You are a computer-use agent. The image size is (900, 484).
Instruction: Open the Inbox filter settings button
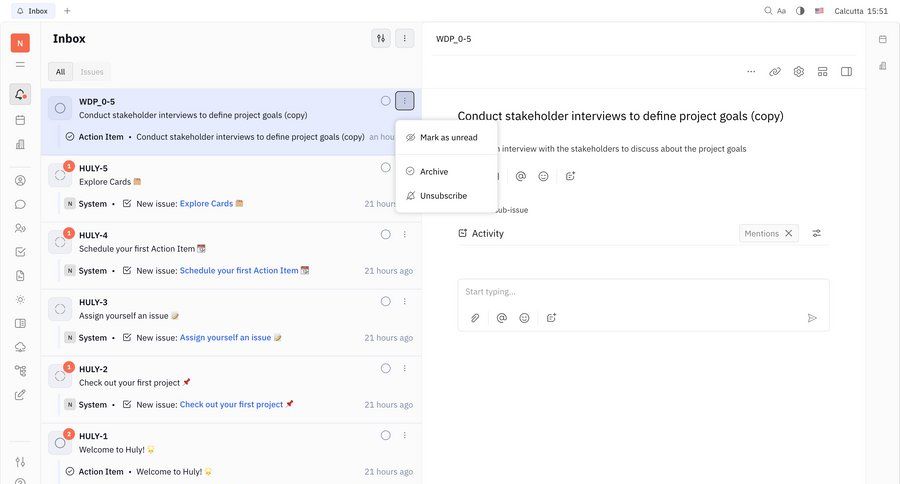coord(381,38)
